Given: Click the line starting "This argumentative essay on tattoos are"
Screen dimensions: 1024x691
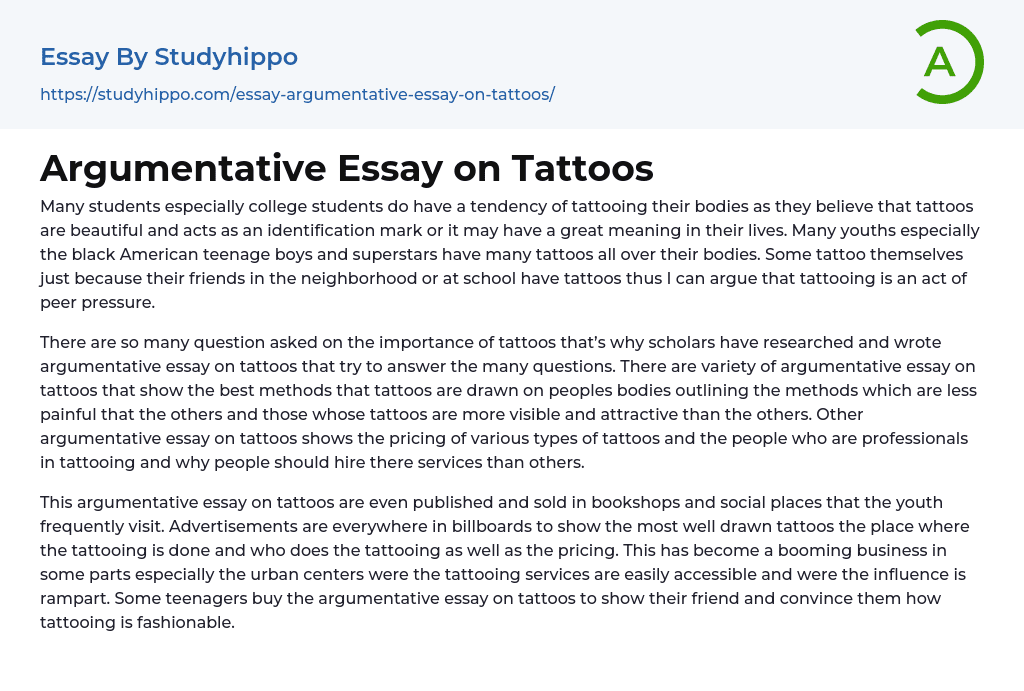Looking at the screenshot, I should (x=491, y=502).
